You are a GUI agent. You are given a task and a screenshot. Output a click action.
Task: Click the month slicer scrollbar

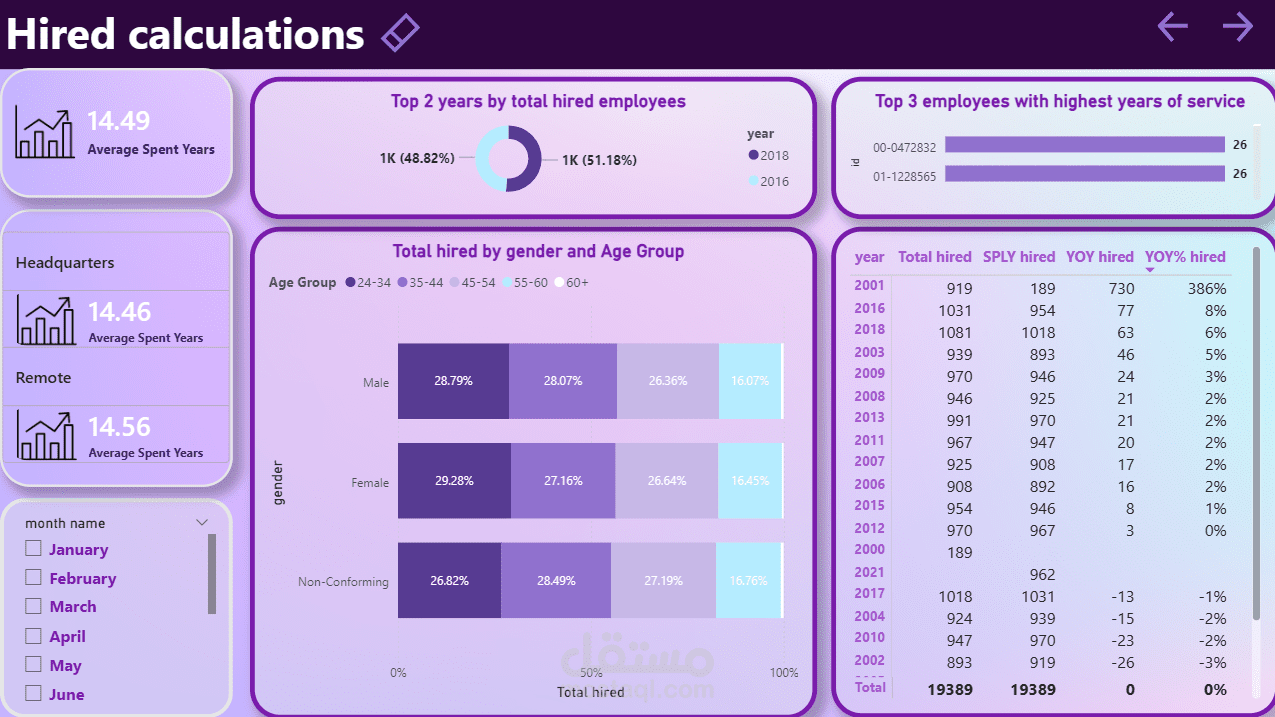pos(212,574)
